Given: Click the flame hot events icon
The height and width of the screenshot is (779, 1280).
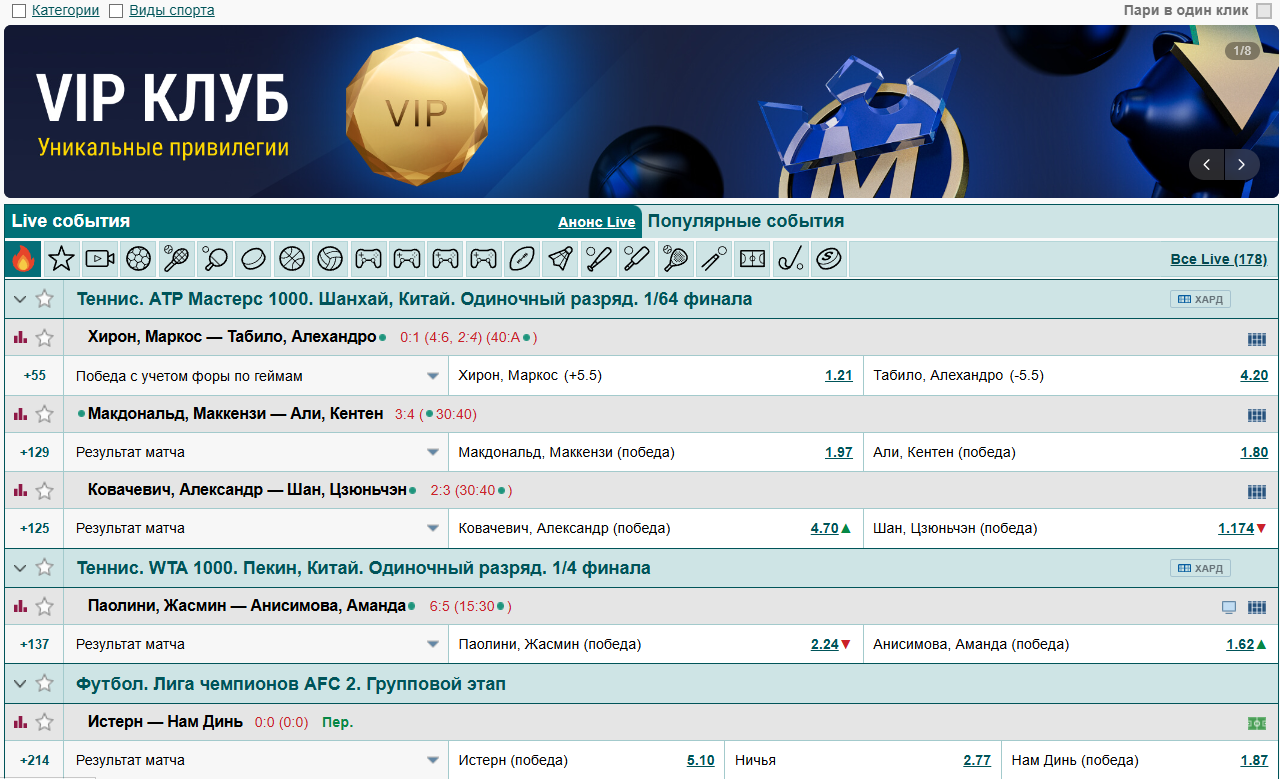Looking at the screenshot, I should pyautogui.click(x=23, y=259).
